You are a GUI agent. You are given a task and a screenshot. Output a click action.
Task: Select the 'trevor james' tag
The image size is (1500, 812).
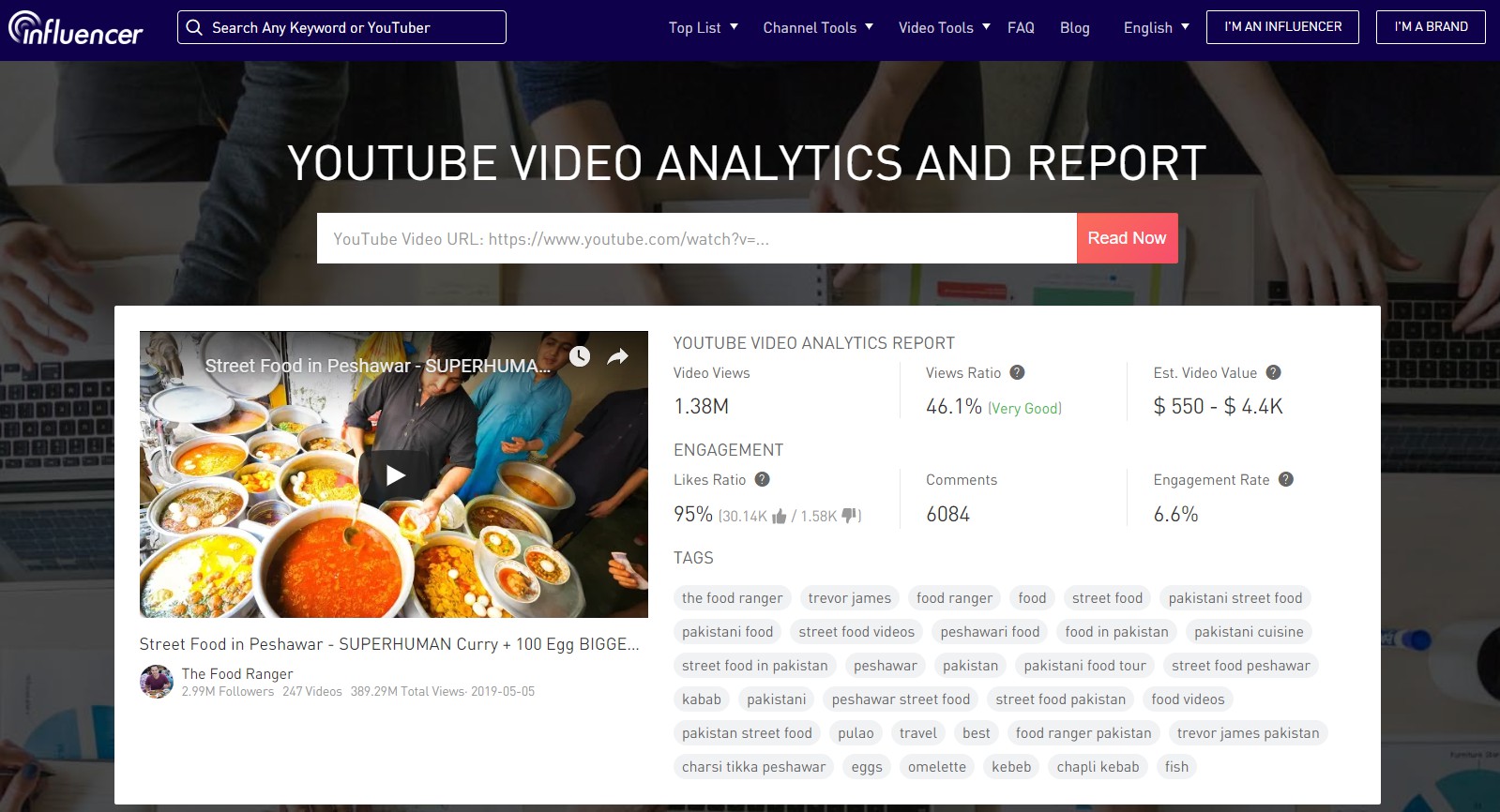click(850, 598)
